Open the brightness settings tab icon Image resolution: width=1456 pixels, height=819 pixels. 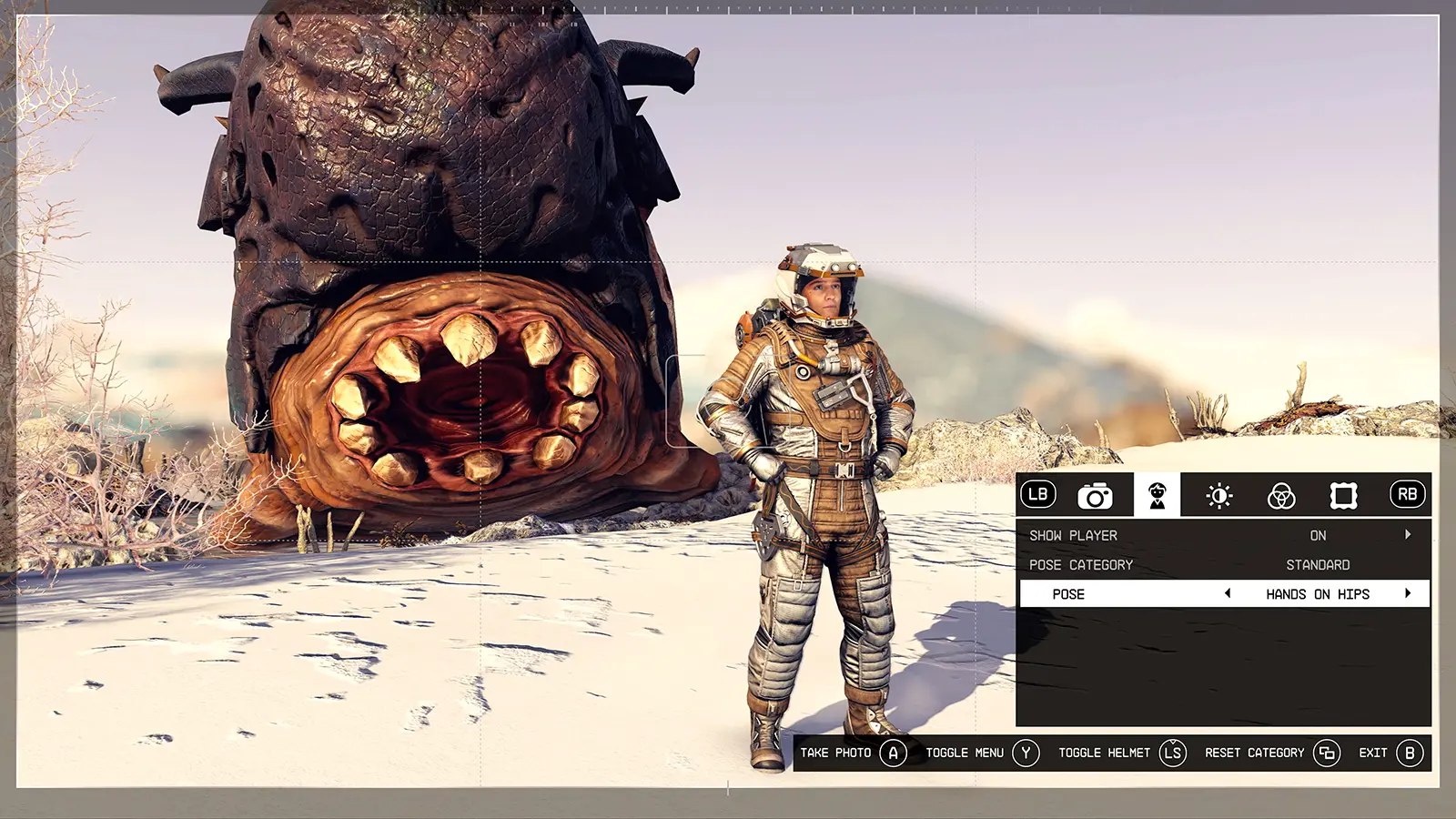[1219, 496]
